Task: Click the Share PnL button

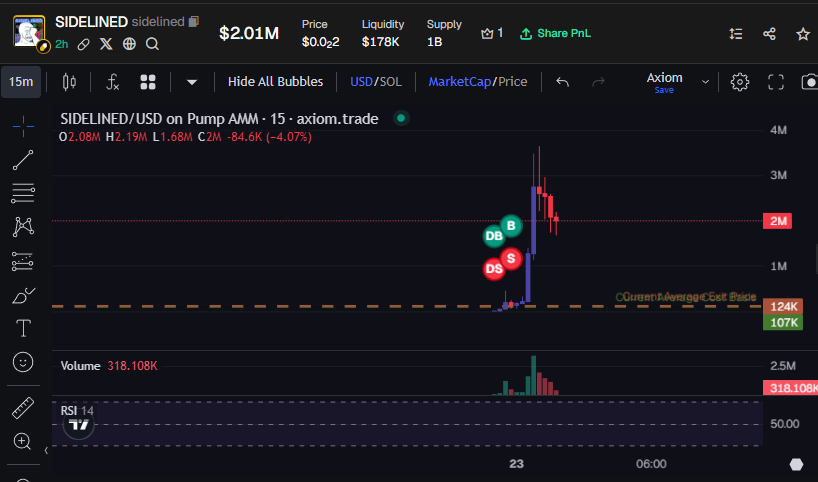Action: 555,33
